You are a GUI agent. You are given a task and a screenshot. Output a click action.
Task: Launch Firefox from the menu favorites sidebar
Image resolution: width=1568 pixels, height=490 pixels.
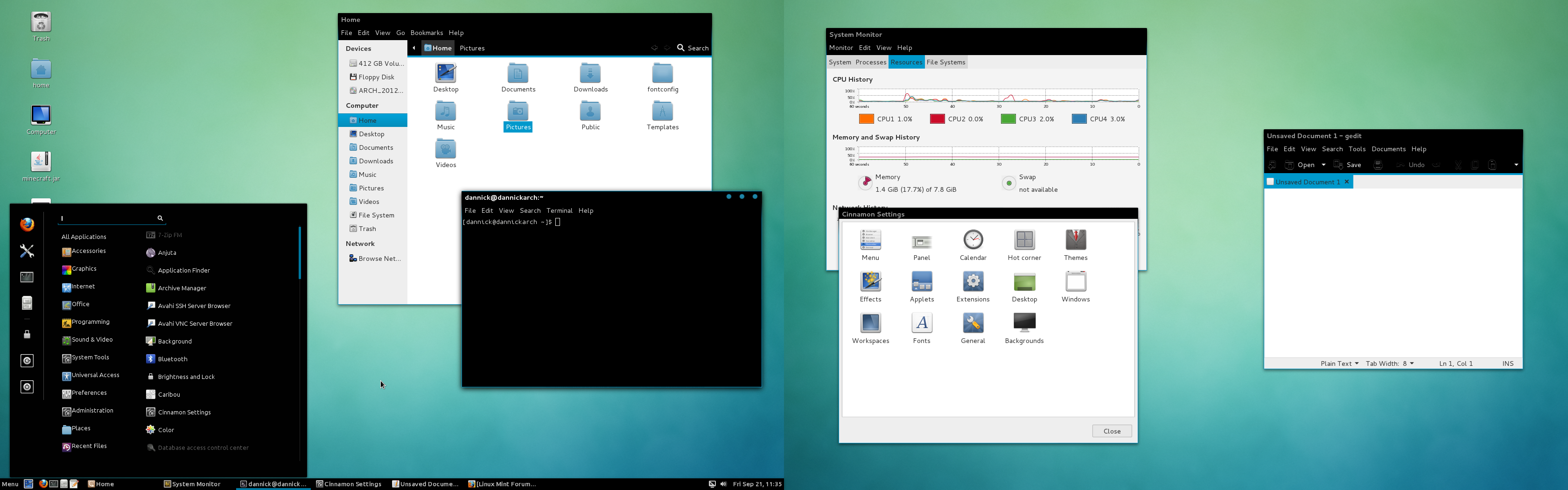[27, 224]
